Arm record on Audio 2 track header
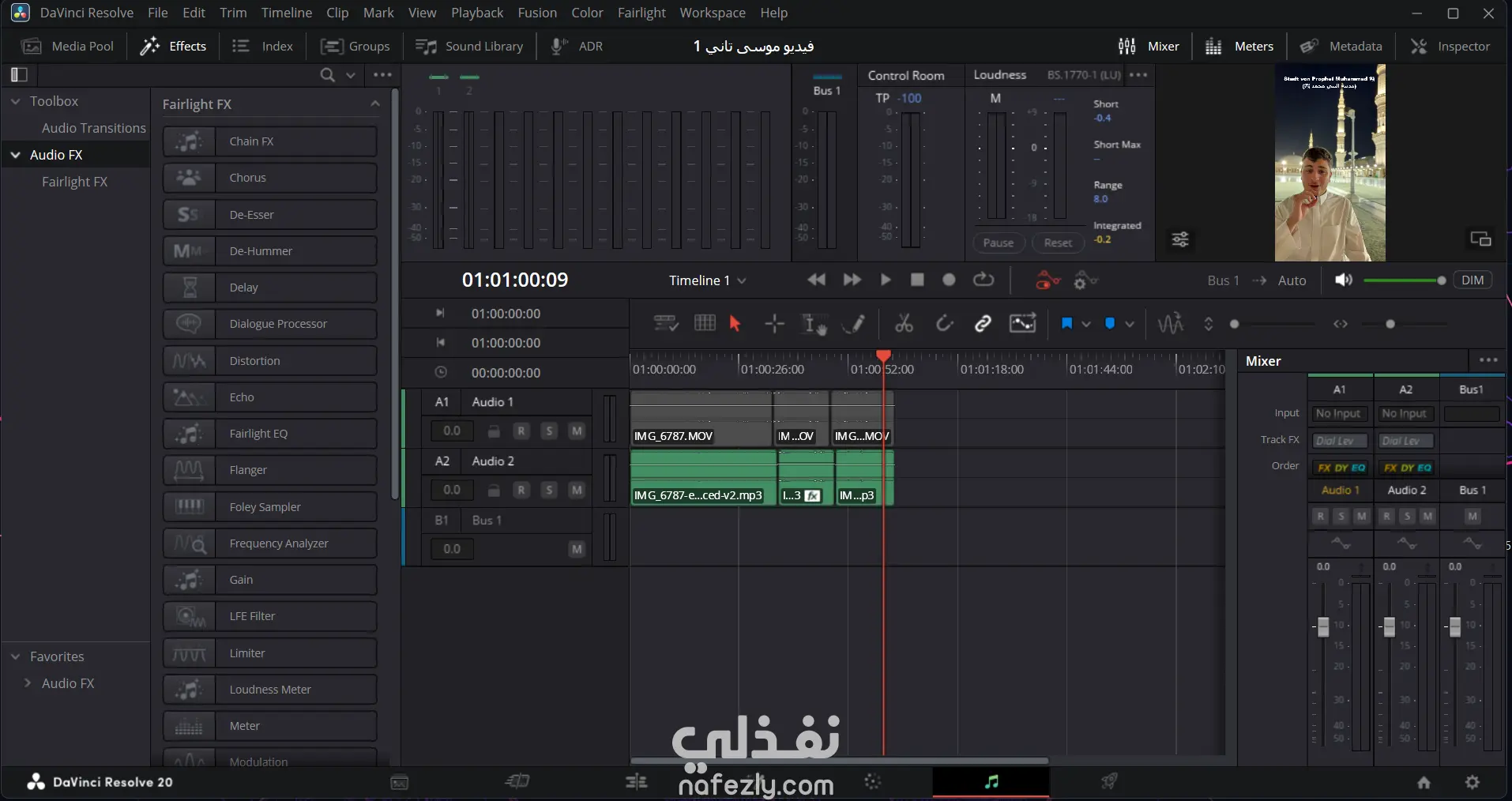The height and width of the screenshot is (801, 1512). click(521, 490)
